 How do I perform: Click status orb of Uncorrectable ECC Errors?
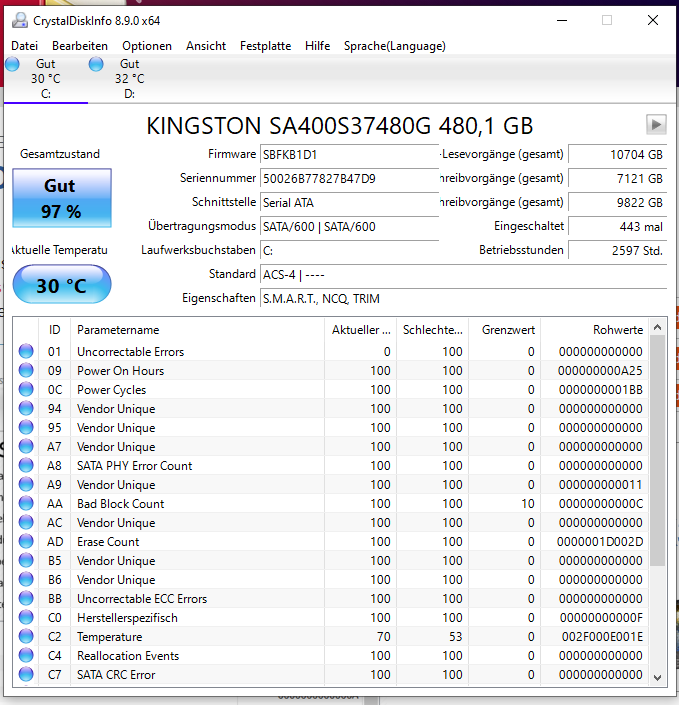(26, 598)
